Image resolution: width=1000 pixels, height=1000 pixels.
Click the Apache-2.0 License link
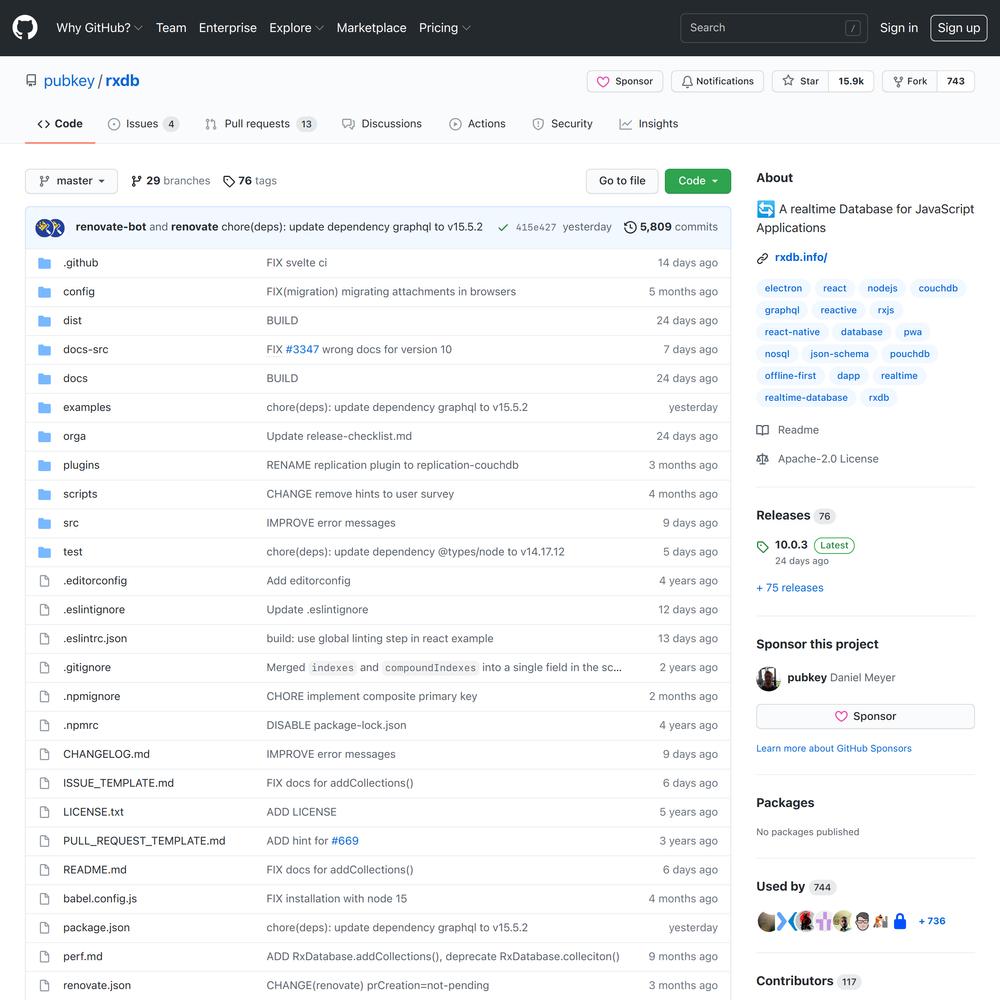tap(828, 459)
